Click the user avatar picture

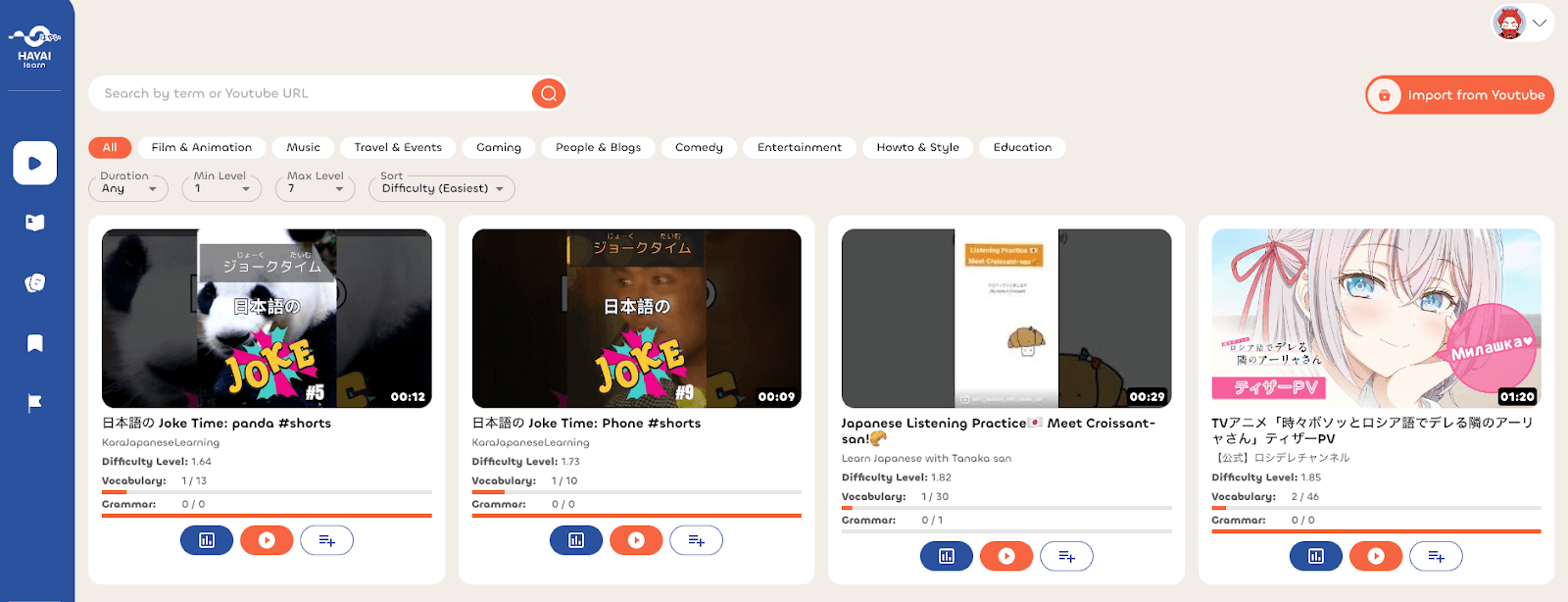pyautogui.click(x=1510, y=23)
